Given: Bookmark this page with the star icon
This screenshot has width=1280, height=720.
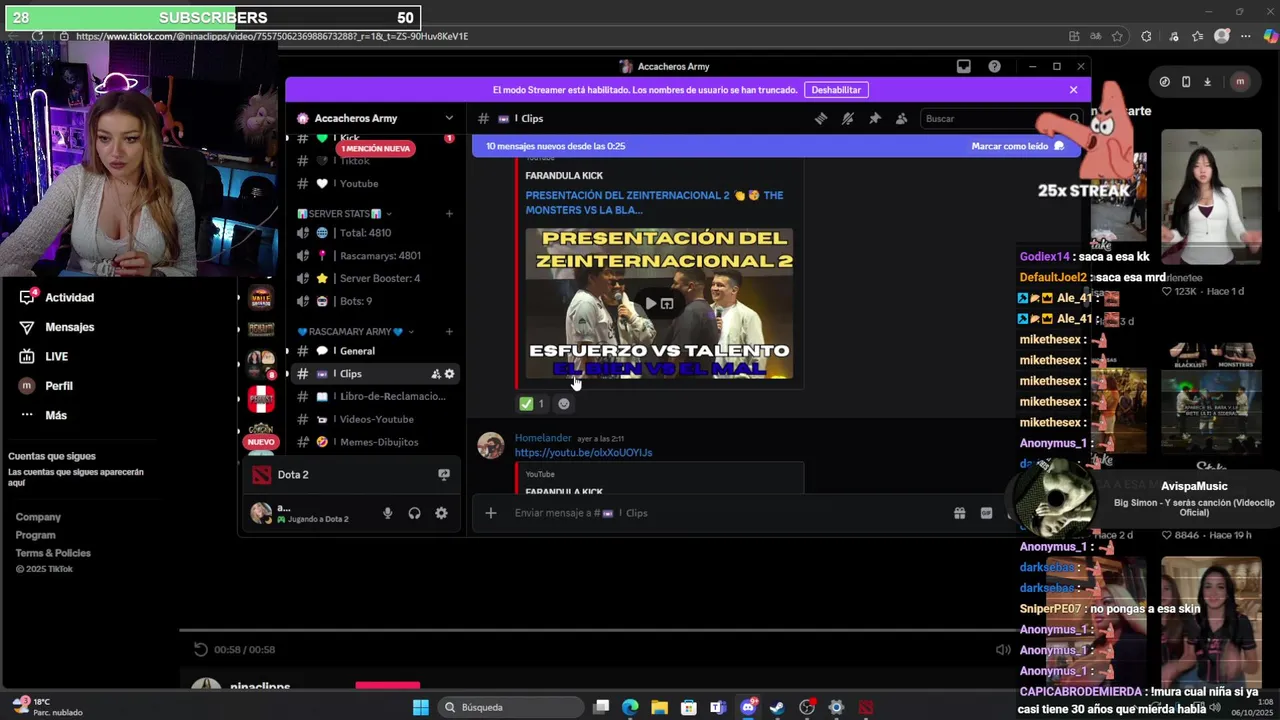Looking at the screenshot, I should (x=1117, y=36).
